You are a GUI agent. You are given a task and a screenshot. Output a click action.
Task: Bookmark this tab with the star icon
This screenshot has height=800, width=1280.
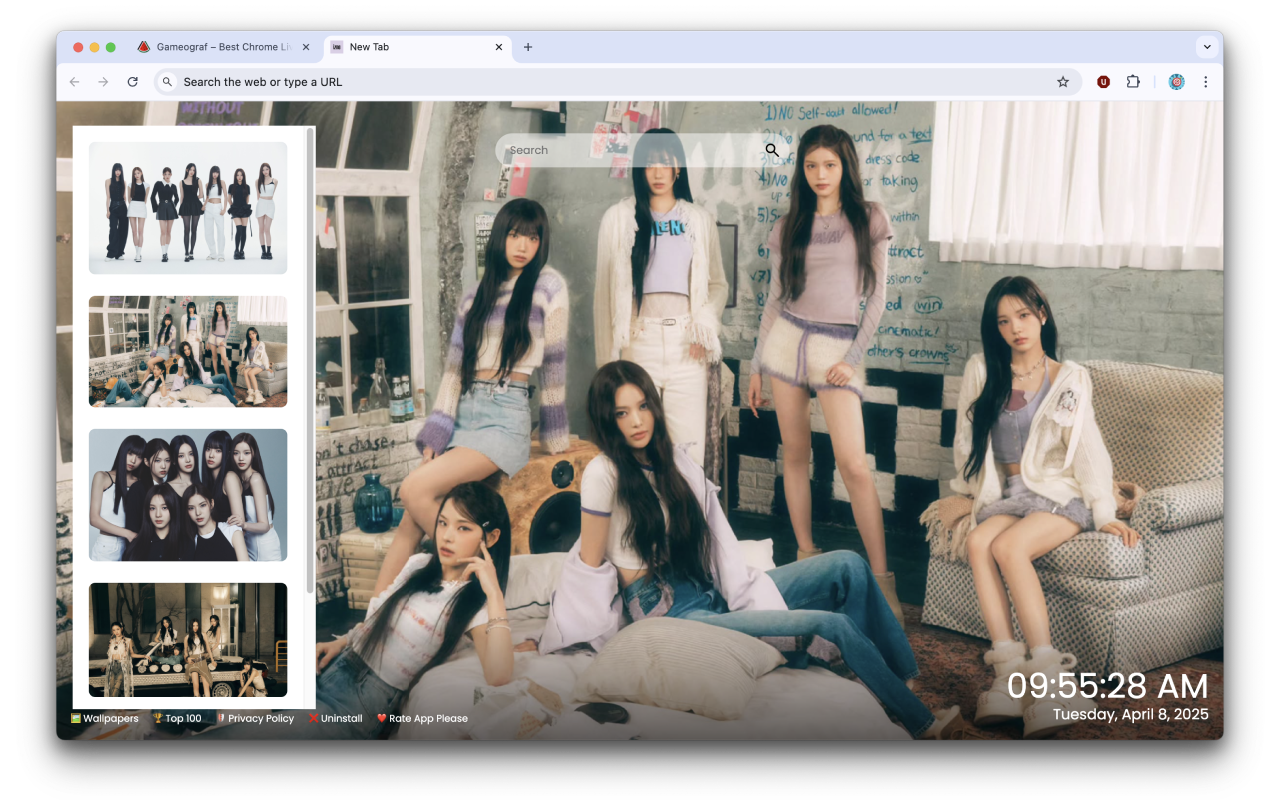point(1063,82)
